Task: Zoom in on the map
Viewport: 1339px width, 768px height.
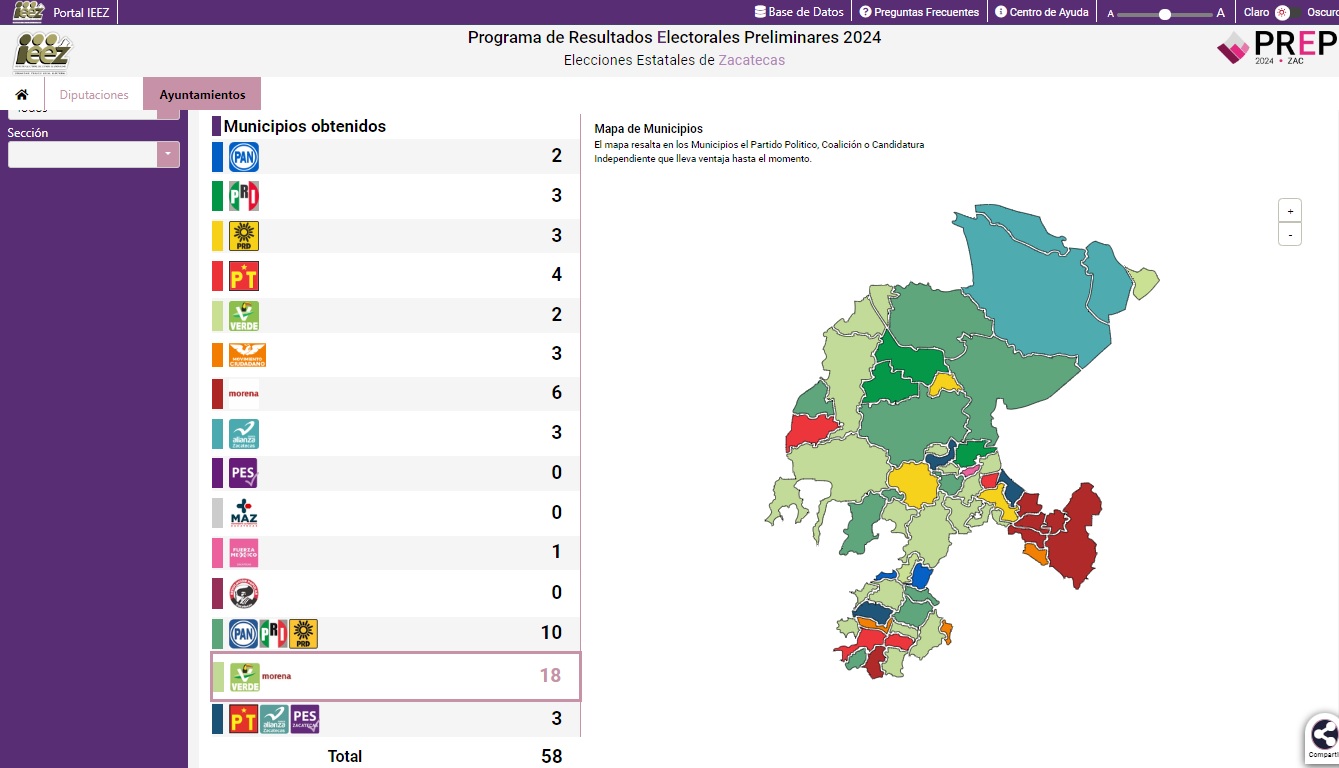Action: click(1290, 211)
